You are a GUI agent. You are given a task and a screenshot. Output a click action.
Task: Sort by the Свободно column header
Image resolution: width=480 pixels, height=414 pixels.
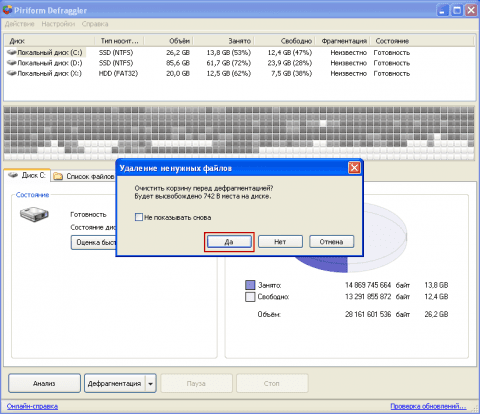coord(285,41)
